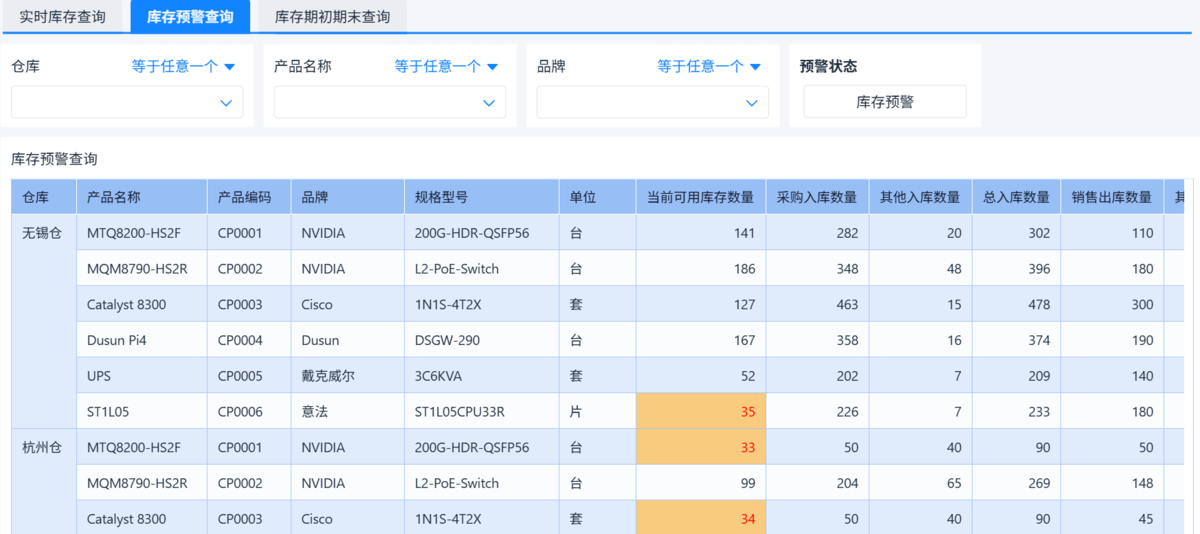Toggle the 库存预警 status button

pos(885,102)
